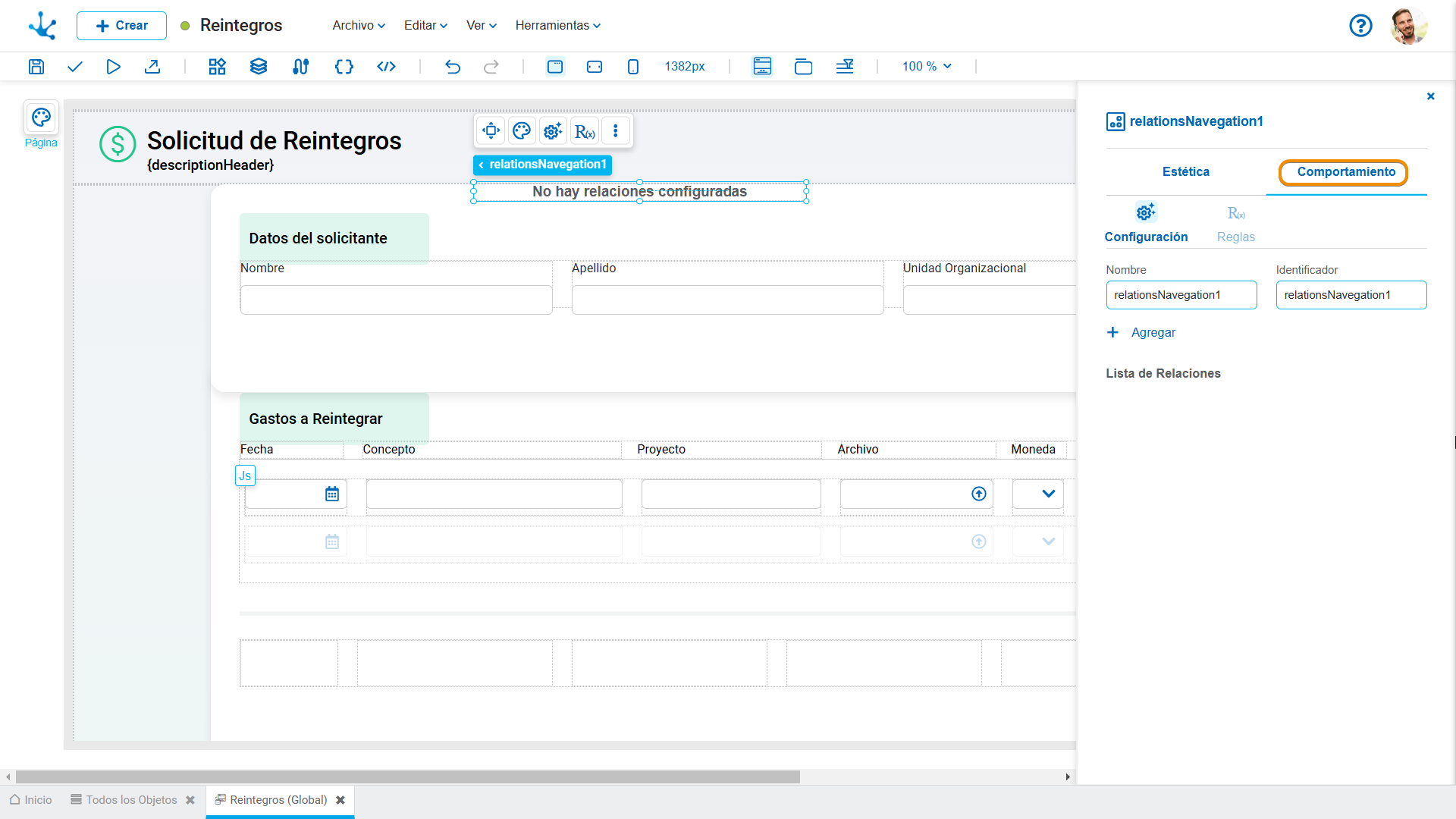Expand the Moneda dropdown, first row
The width and height of the screenshot is (1456, 819).
click(1049, 494)
